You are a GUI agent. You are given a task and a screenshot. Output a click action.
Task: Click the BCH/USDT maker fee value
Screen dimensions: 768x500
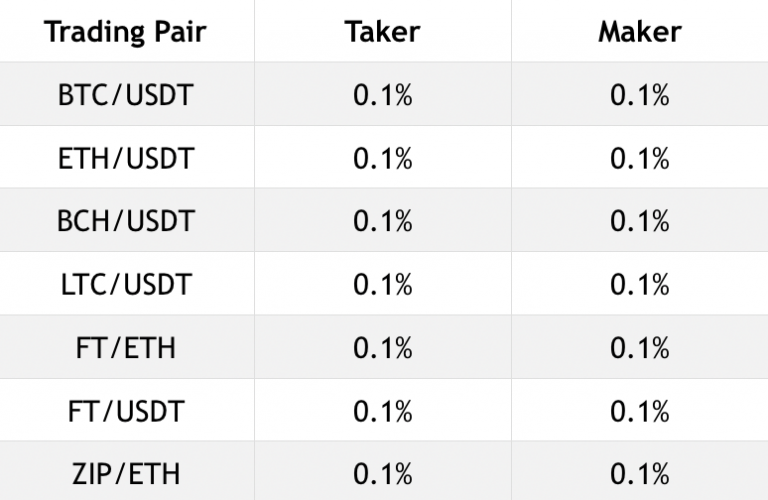tap(640, 221)
